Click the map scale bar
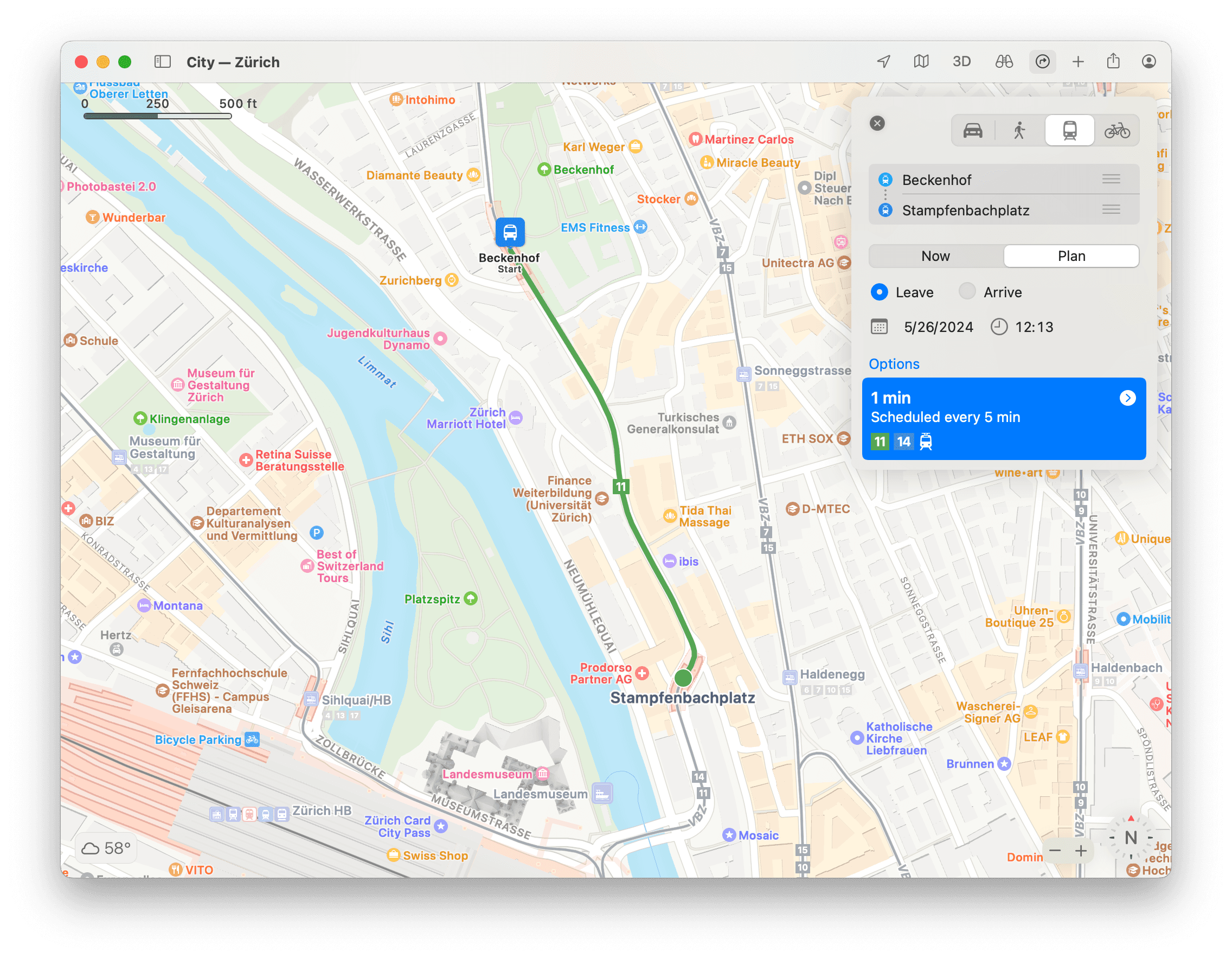Image resolution: width=1232 pixels, height=958 pixels. 157,116
